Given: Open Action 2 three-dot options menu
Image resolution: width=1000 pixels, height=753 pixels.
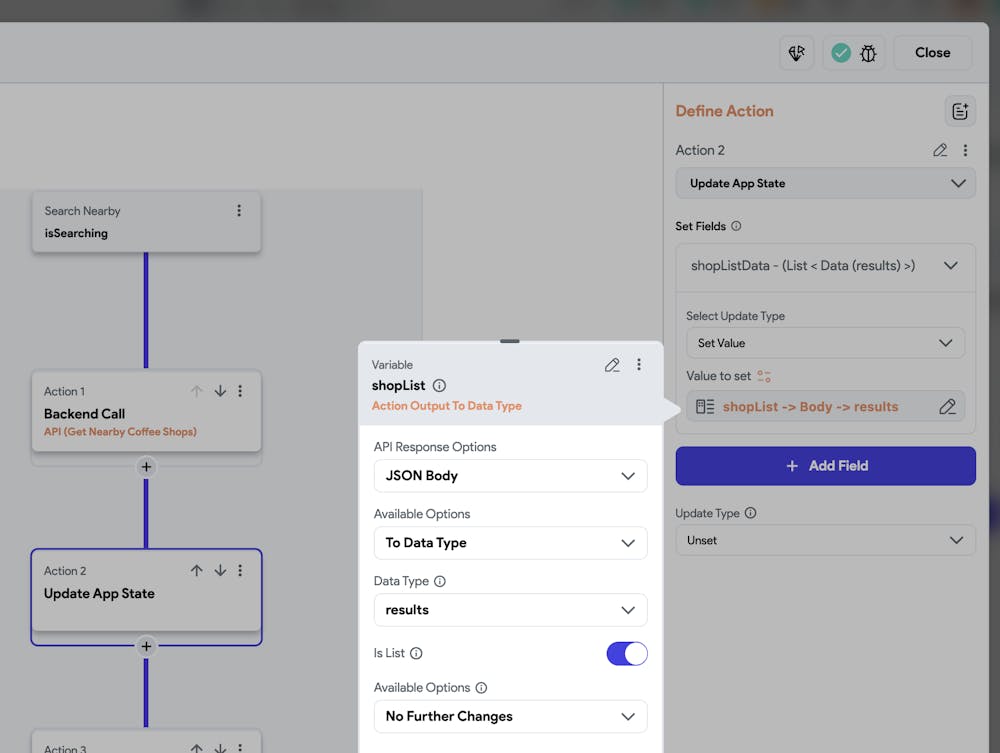Looking at the screenshot, I should [x=965, y=150].
